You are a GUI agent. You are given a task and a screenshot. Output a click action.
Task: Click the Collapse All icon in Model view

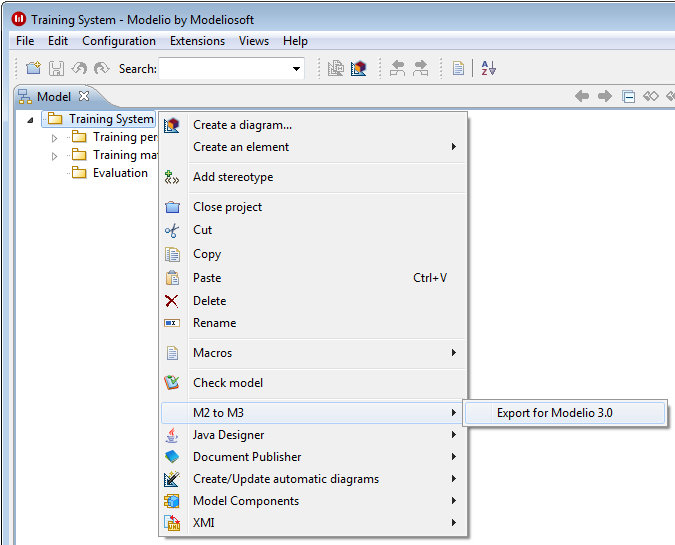coord(629,97)
